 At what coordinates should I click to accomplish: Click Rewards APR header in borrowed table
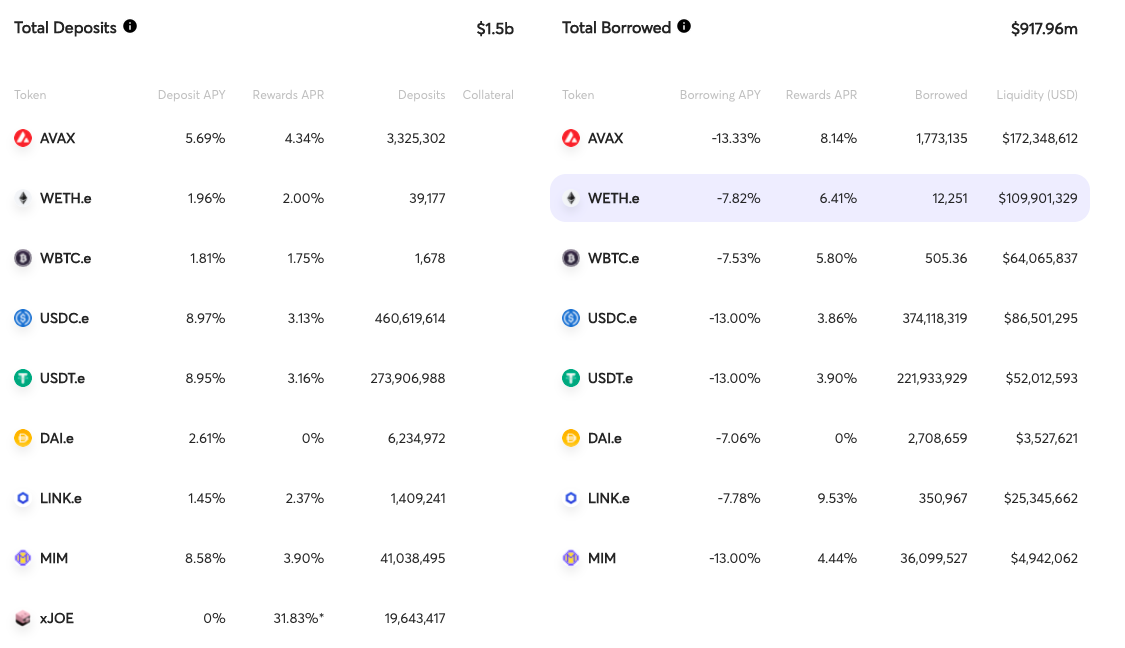tap(821, 95)
